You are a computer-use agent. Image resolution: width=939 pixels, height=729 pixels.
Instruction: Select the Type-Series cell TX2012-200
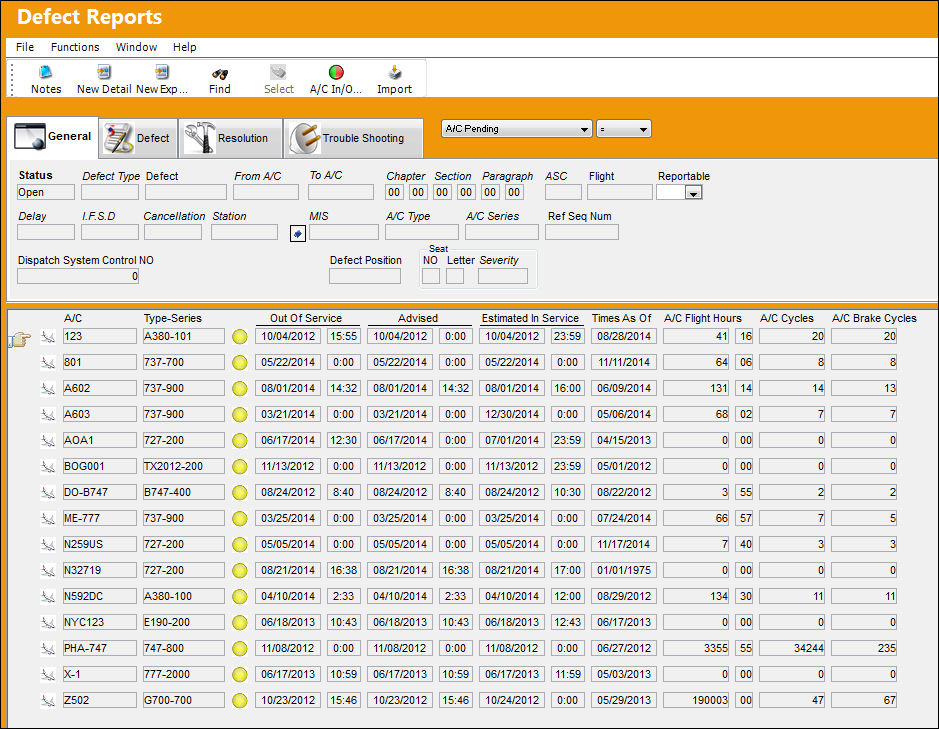183,466
